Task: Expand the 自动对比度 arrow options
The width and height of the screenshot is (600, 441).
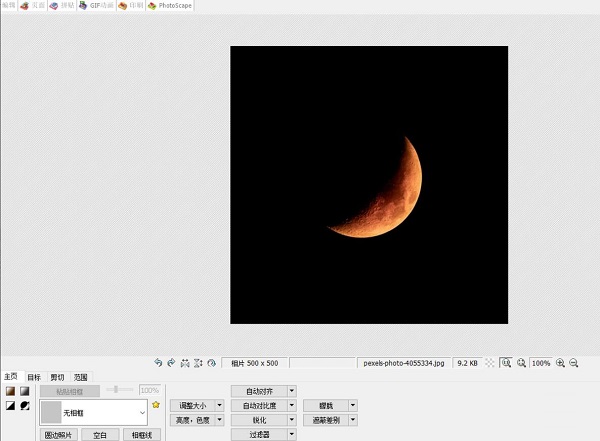Action: tap(291, 406)
